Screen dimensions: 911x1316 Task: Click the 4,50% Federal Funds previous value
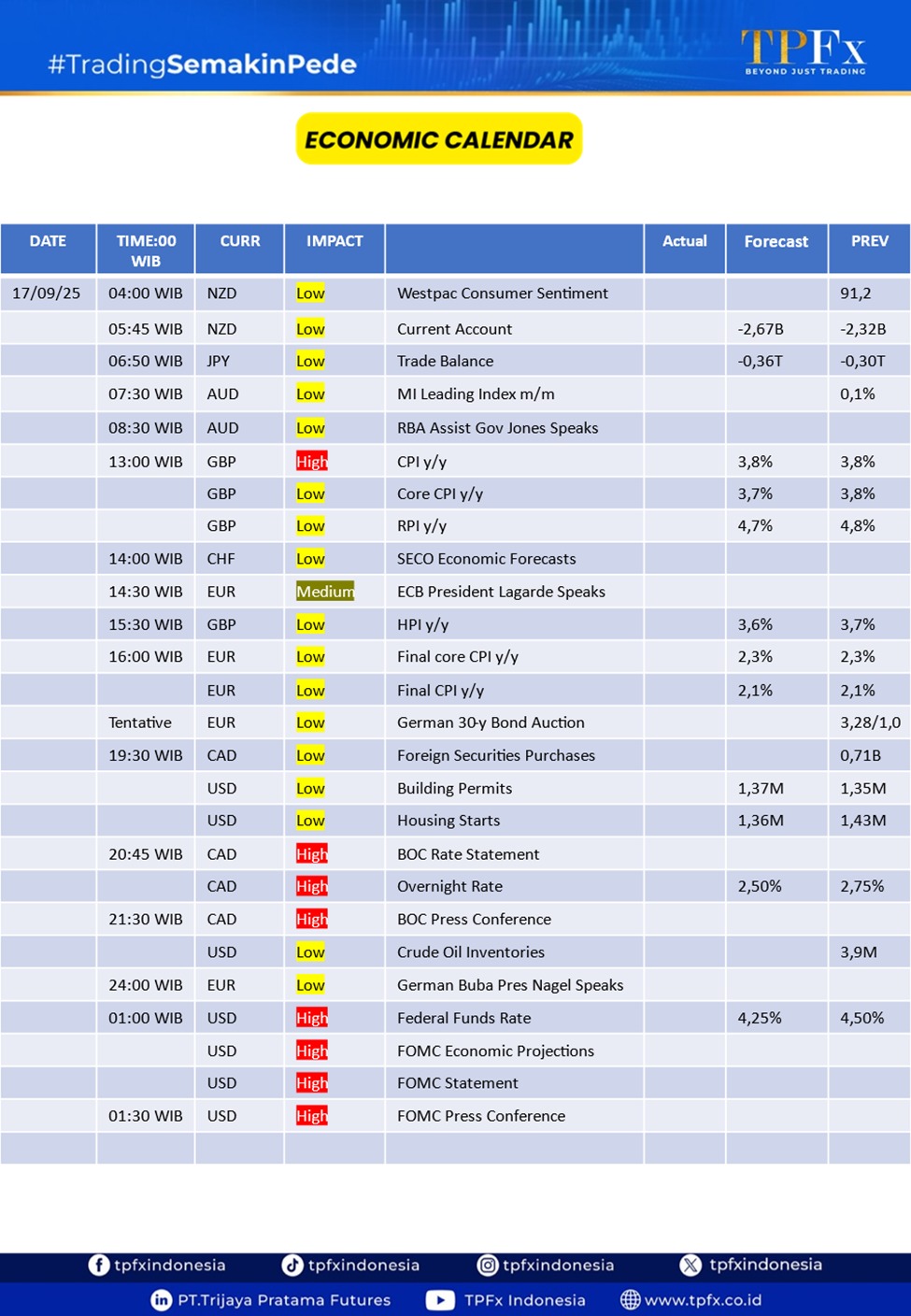coord(861,1018)
